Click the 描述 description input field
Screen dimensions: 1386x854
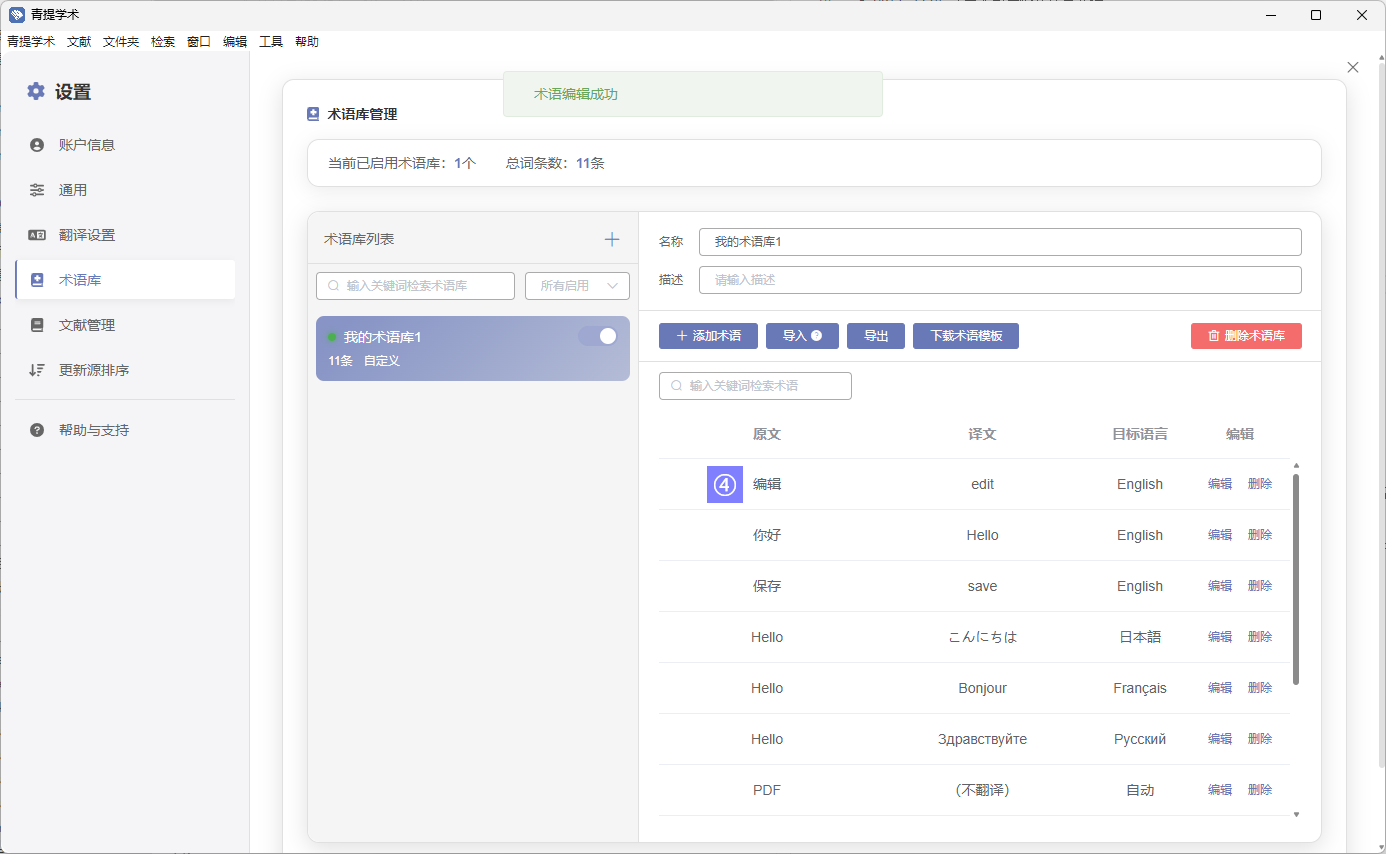[x=1000, y=280]
